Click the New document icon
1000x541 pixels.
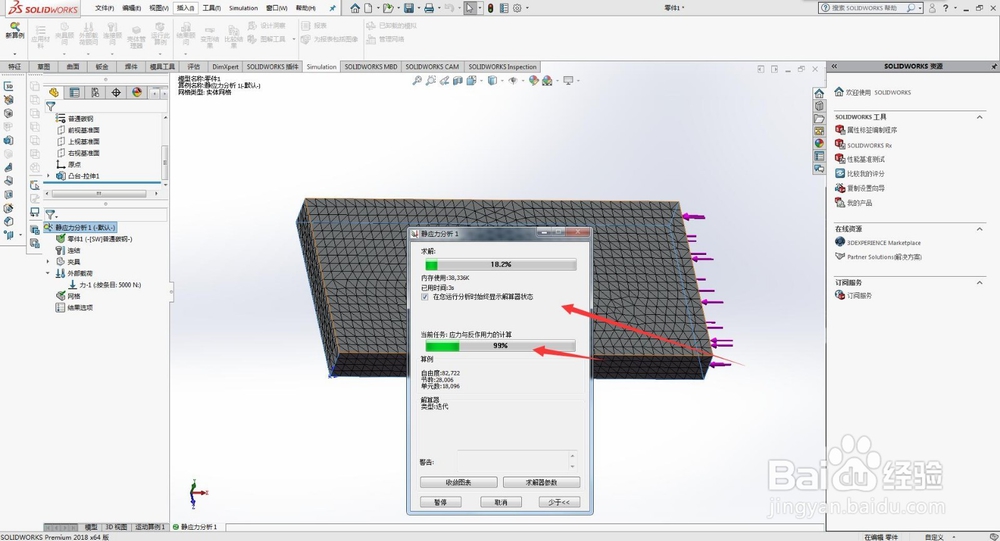(x=368, y=8)
